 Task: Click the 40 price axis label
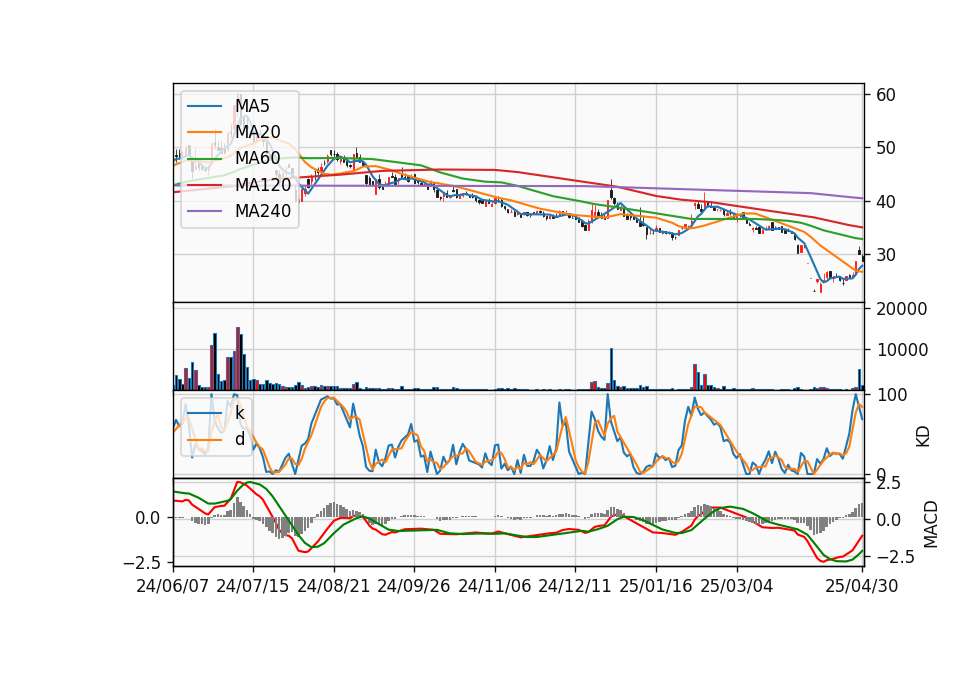[886, 201]
